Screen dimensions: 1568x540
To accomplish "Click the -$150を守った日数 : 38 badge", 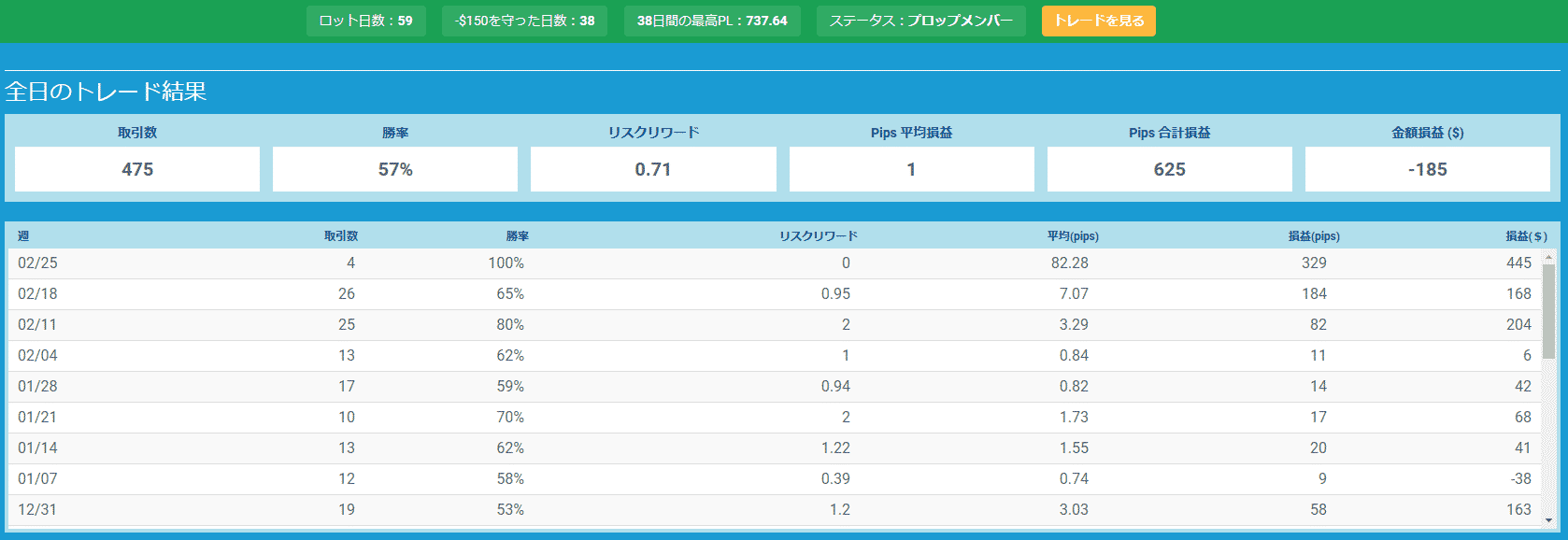I will click(x=524, y=21).
